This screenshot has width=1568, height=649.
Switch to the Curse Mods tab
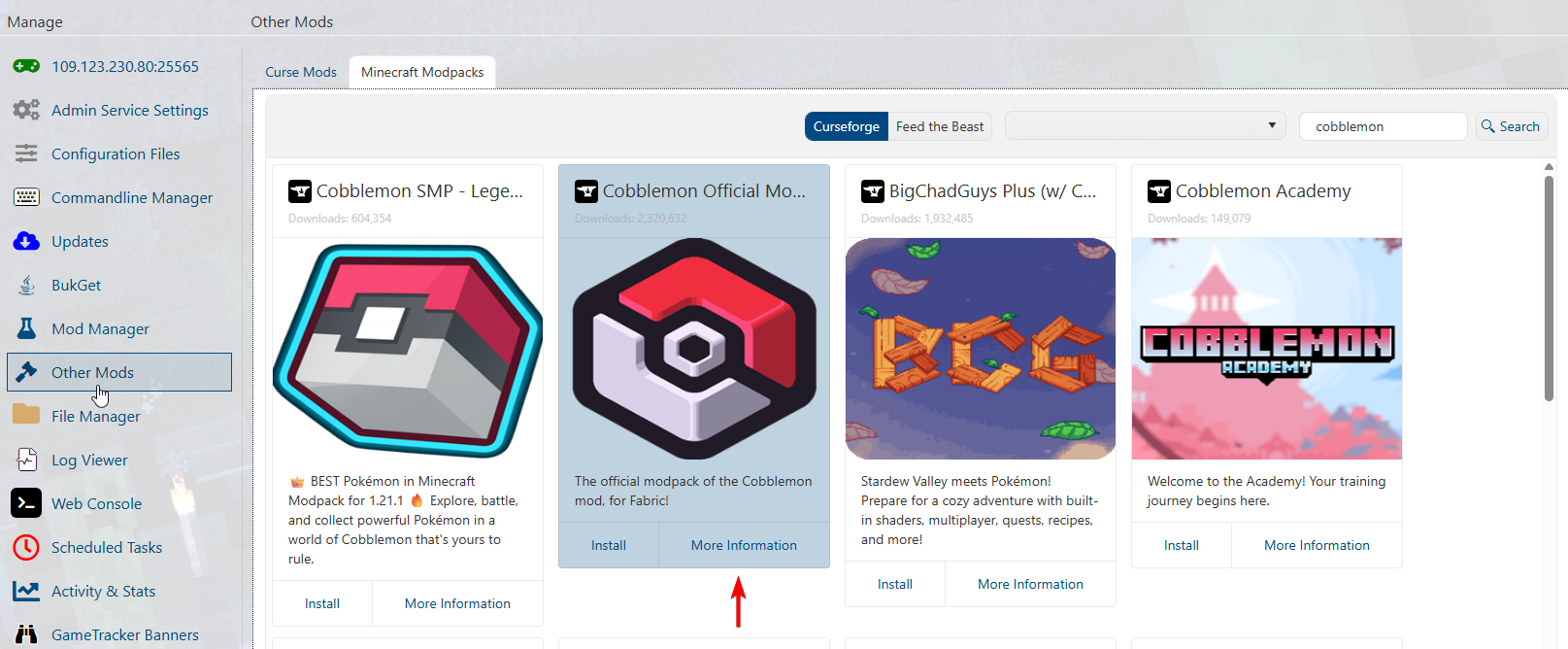301,72
